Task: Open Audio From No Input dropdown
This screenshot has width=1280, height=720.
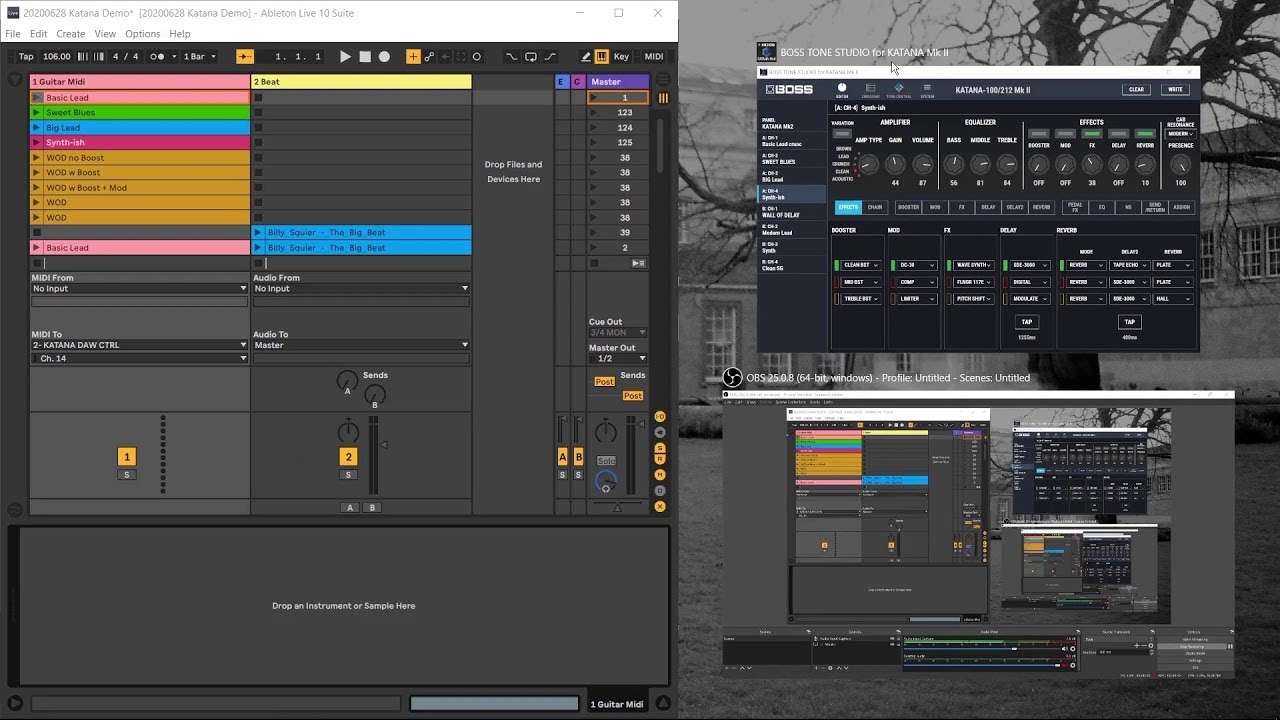Action: click(x=361, y=288)
